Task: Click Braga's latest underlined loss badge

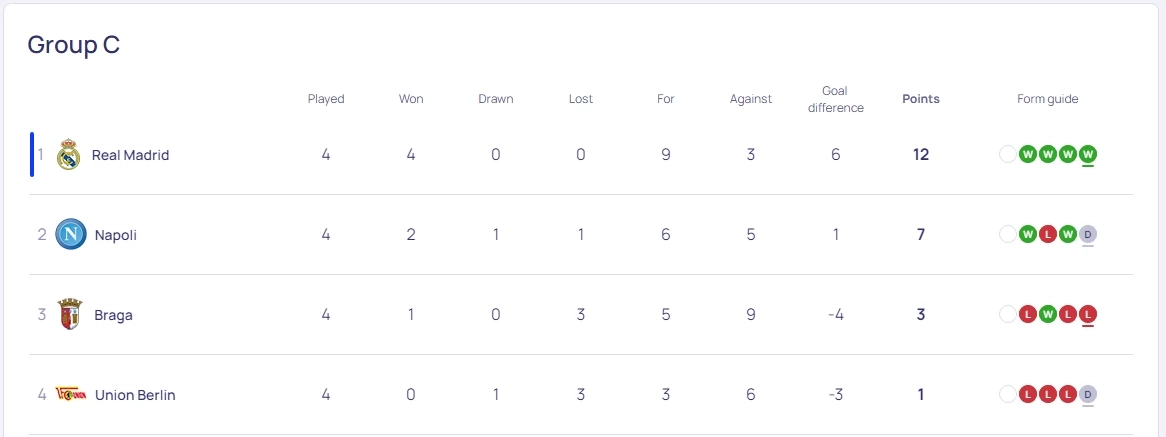Action: pyautogui.click(x=1088, y=314)
